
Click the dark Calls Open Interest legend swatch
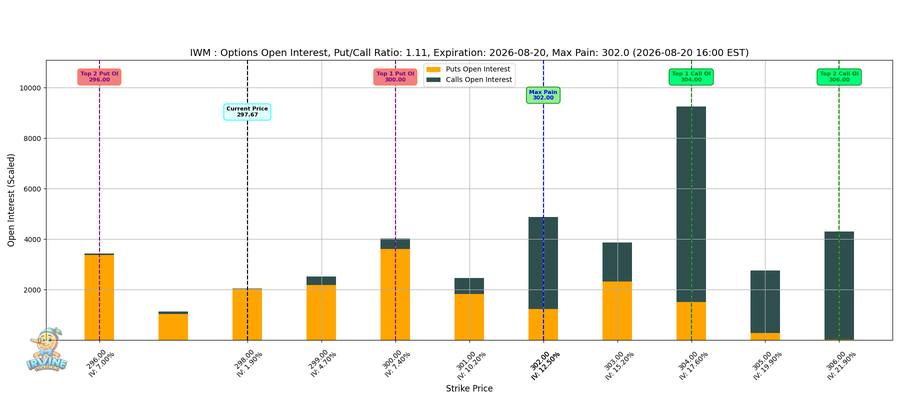coord(435,80)
